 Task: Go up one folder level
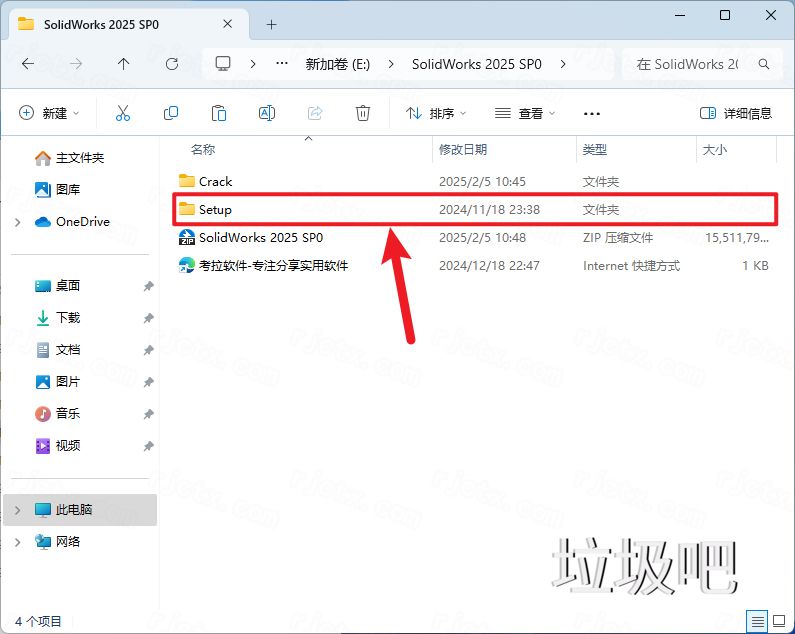[123, 64]
